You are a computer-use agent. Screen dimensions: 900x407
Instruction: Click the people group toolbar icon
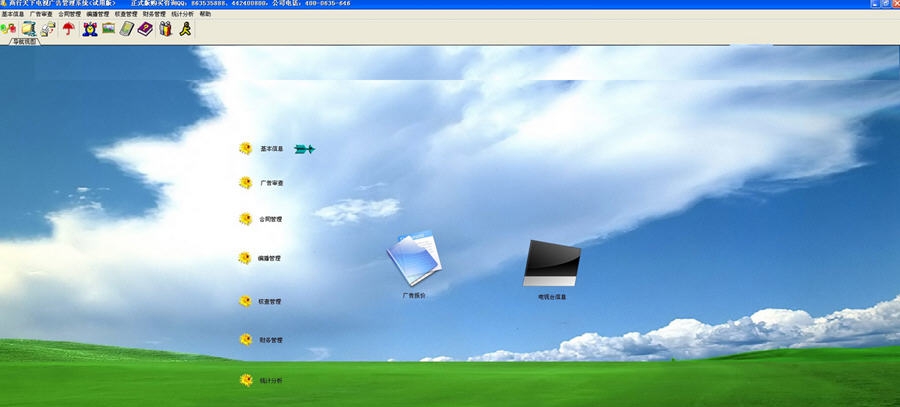coord(165,29)
